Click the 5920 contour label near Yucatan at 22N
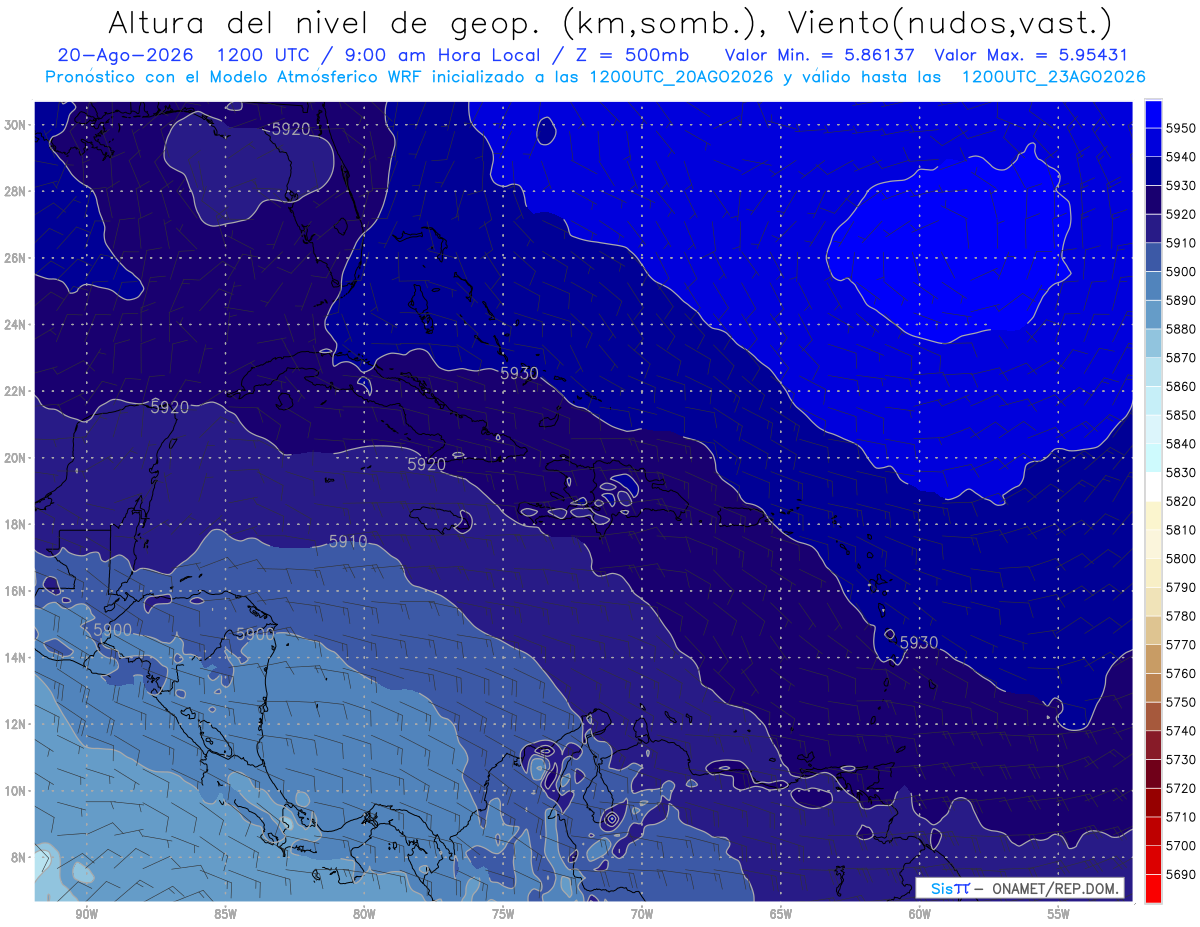This screenshot has height=927, width=1200. pyautogui.click(x=169, y=407)
